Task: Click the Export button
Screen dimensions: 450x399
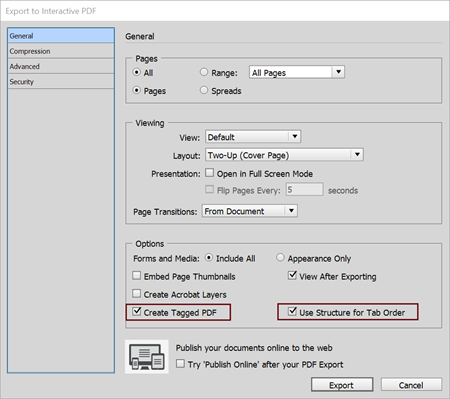Action: click(x=342, y=385)
